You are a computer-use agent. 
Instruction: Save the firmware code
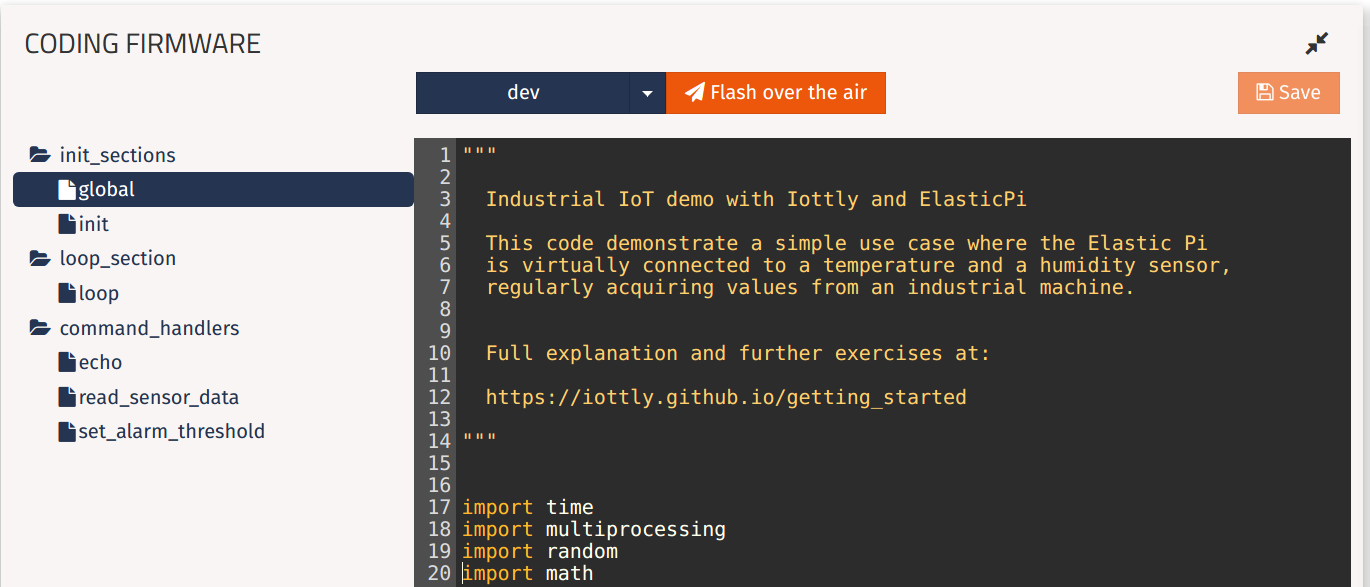pyautogui.click(x=1288, y=92)
